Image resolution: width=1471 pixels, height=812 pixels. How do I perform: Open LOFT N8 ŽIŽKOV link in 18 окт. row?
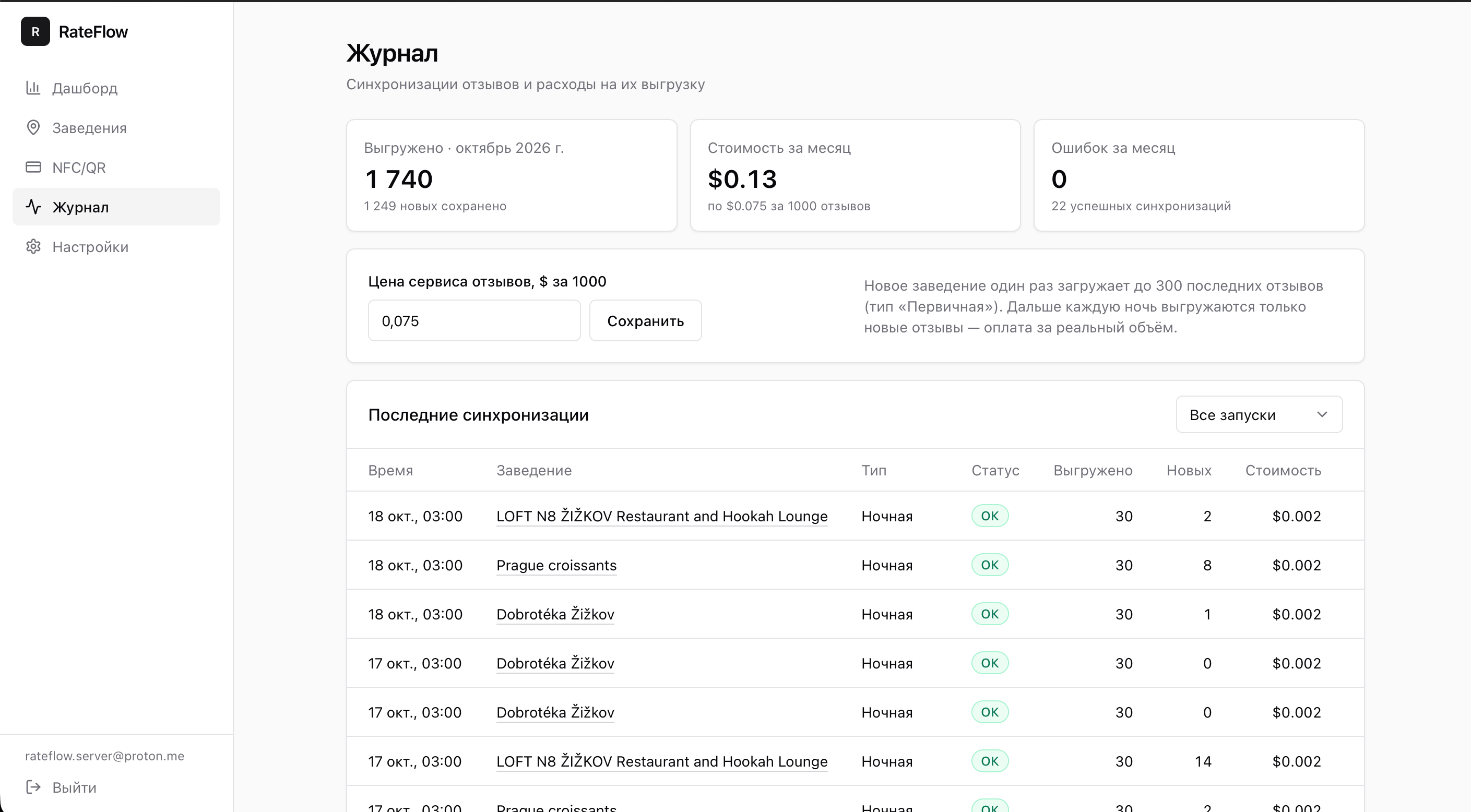[662, 516]
